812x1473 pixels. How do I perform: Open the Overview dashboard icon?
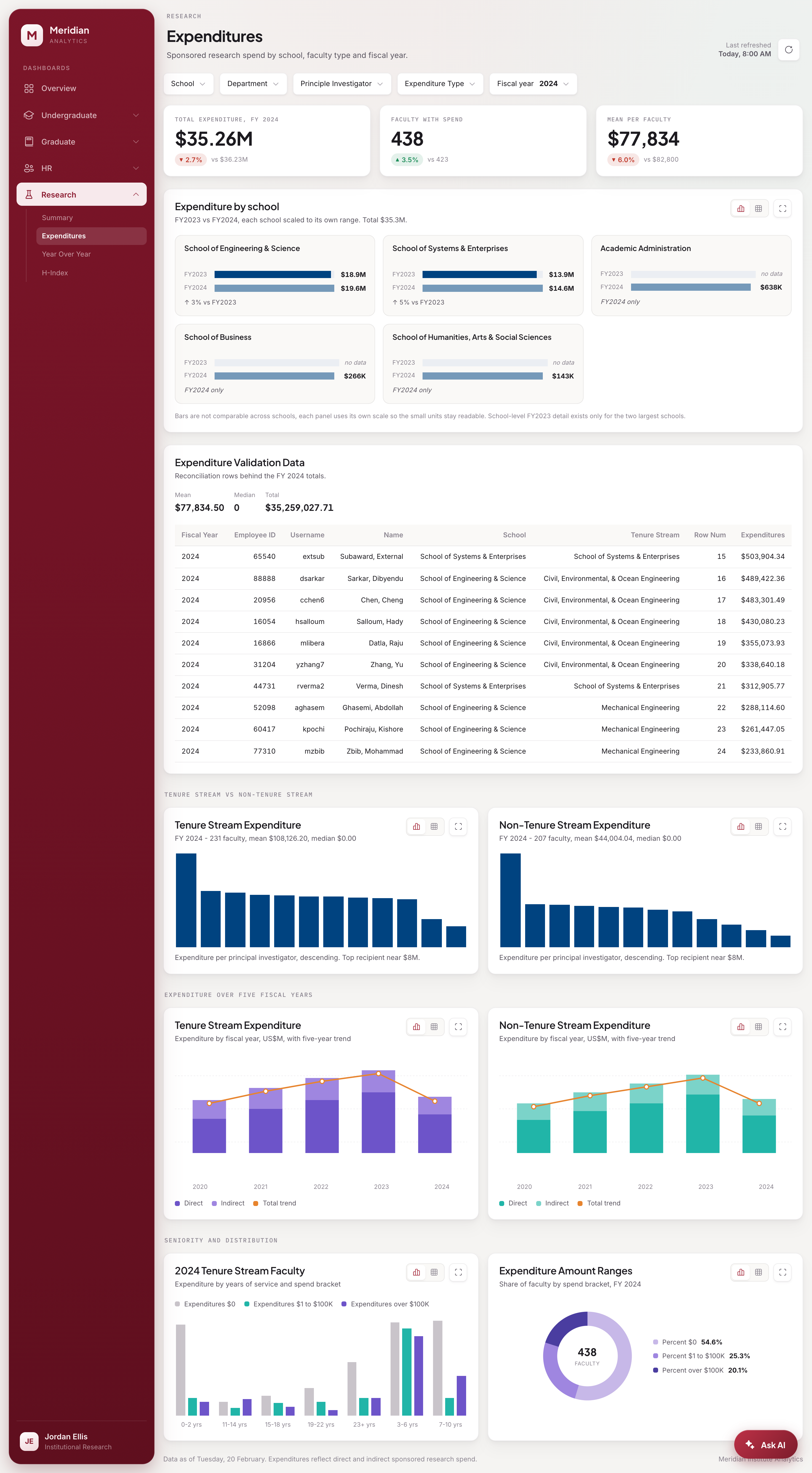(29, 89)
